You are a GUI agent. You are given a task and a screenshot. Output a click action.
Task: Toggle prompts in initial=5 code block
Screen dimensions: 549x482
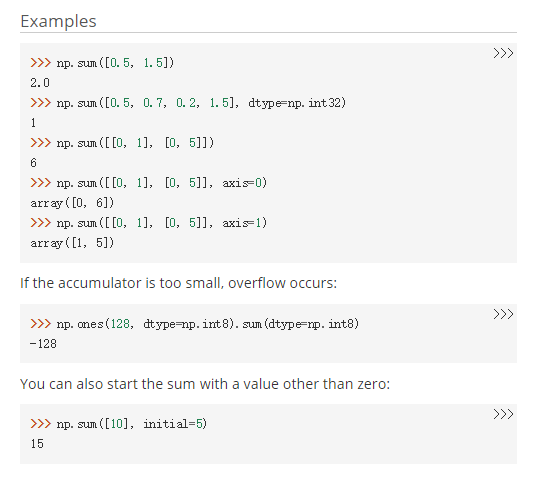pyautogui.click(x=503, y=414)
